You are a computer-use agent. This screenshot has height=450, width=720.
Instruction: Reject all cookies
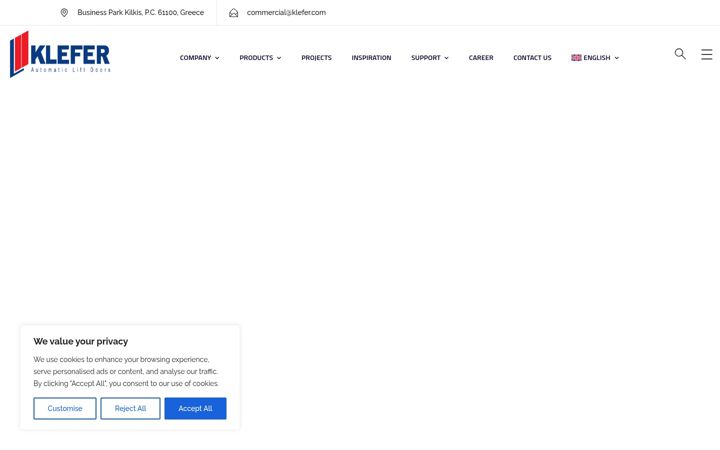coord(130,408)
